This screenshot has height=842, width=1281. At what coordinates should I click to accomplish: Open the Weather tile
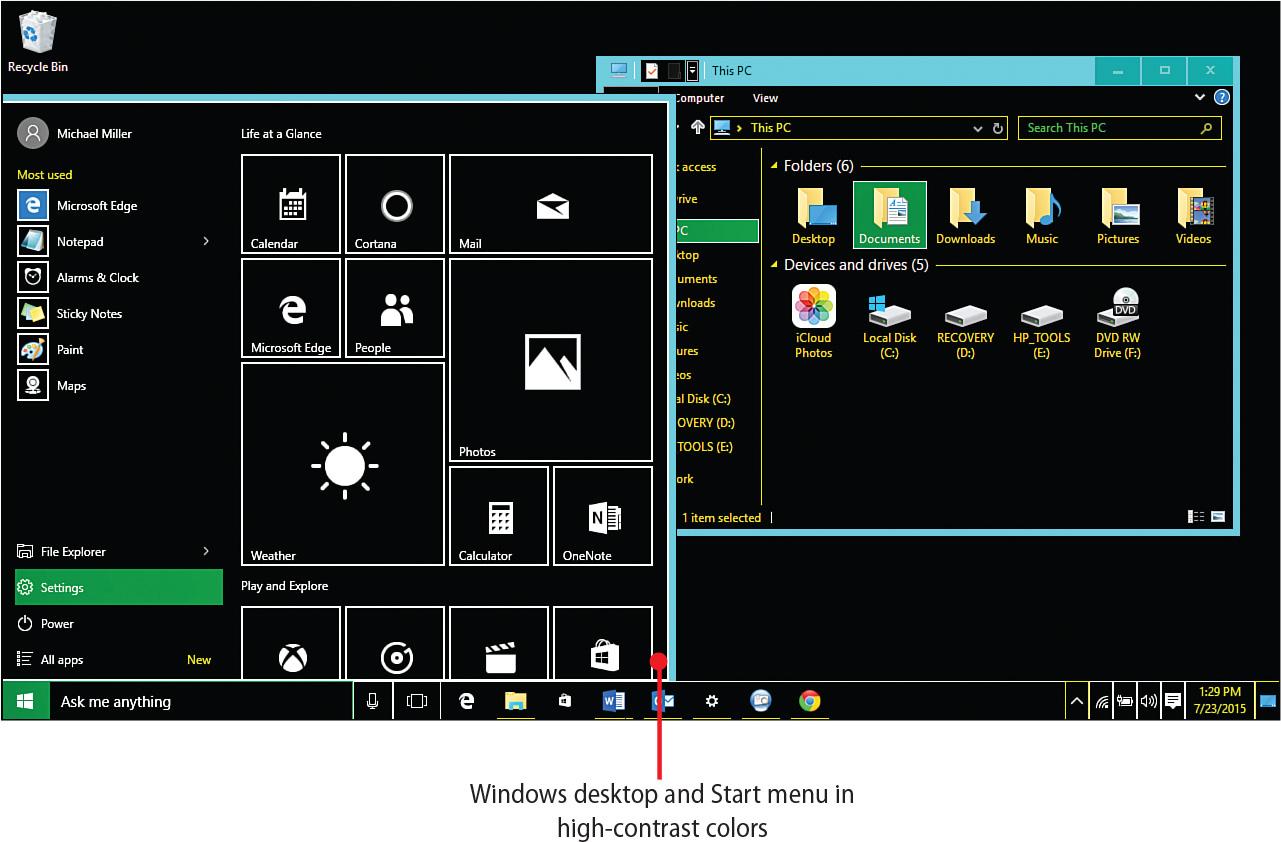coord(343,463)
